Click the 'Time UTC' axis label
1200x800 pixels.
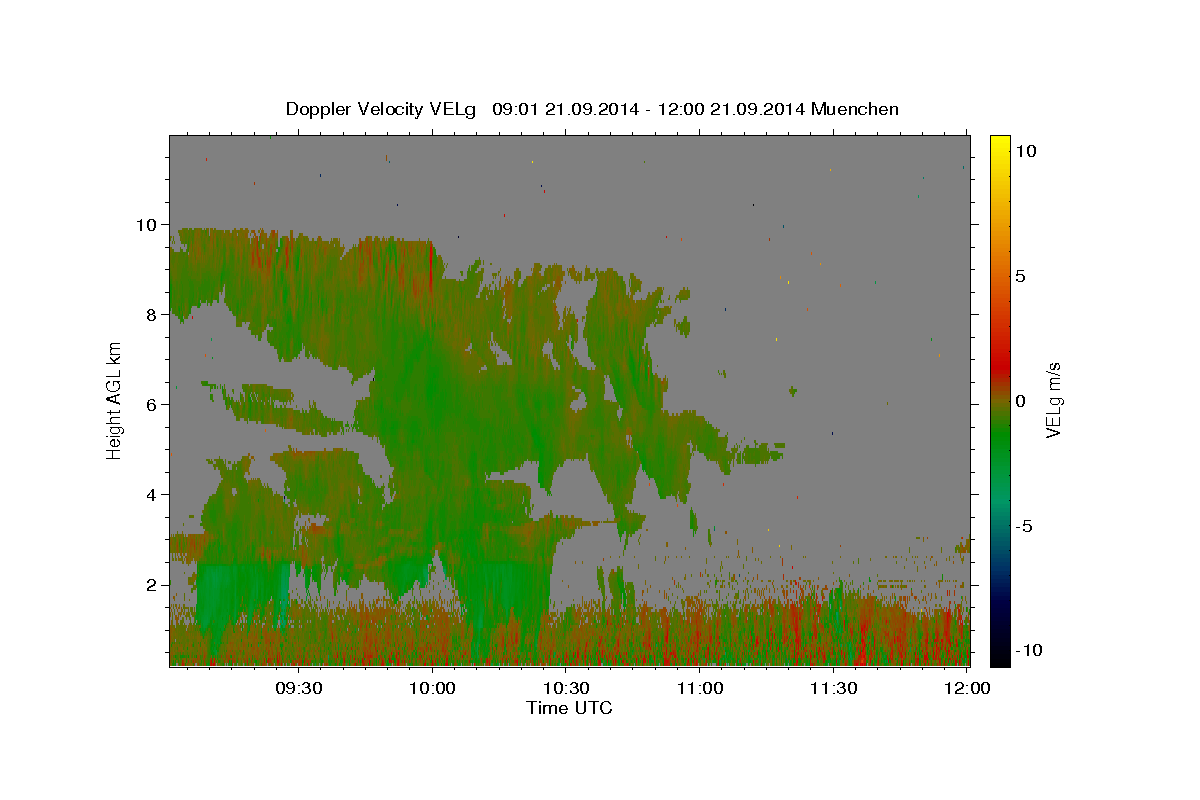point(569,708)
